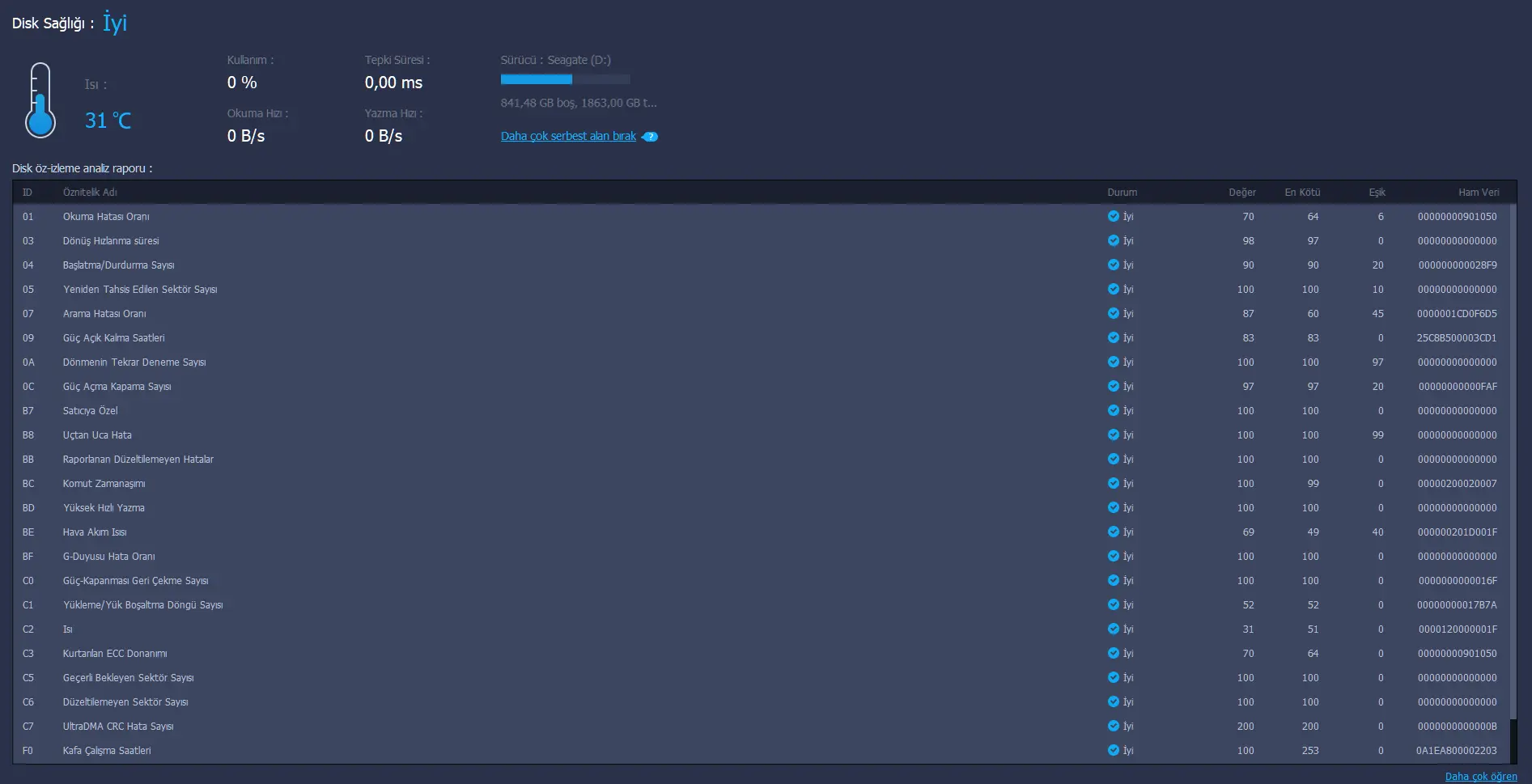Click raw value 000120000001F
The image size is (1532, 784).
[x=1458, y=629]
